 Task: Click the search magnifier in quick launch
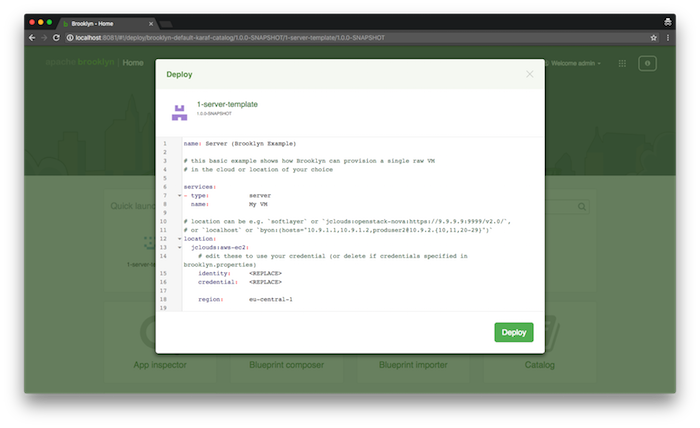[x=582, y=207]
